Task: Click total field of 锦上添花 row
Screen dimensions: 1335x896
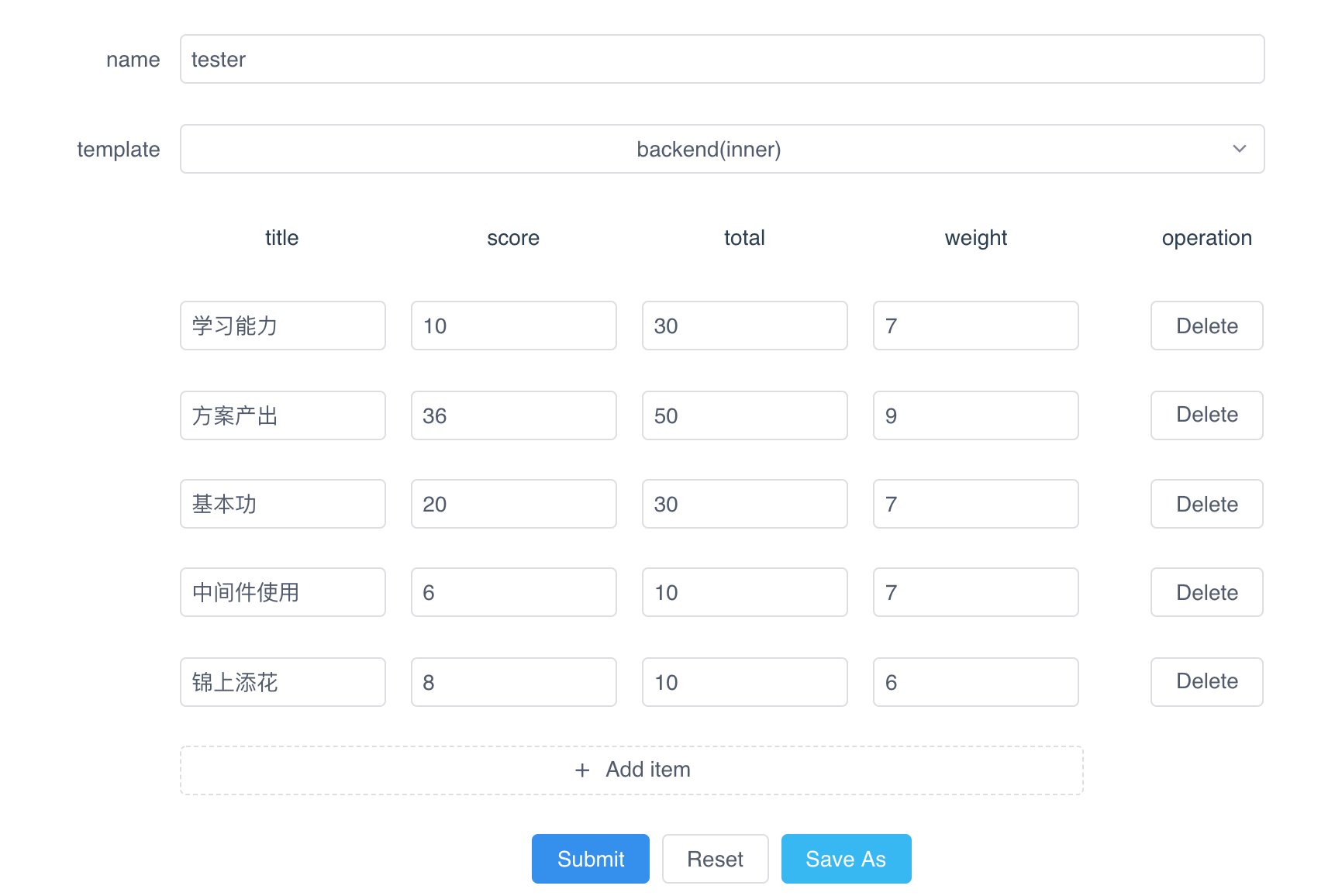Action: (745, 682)
